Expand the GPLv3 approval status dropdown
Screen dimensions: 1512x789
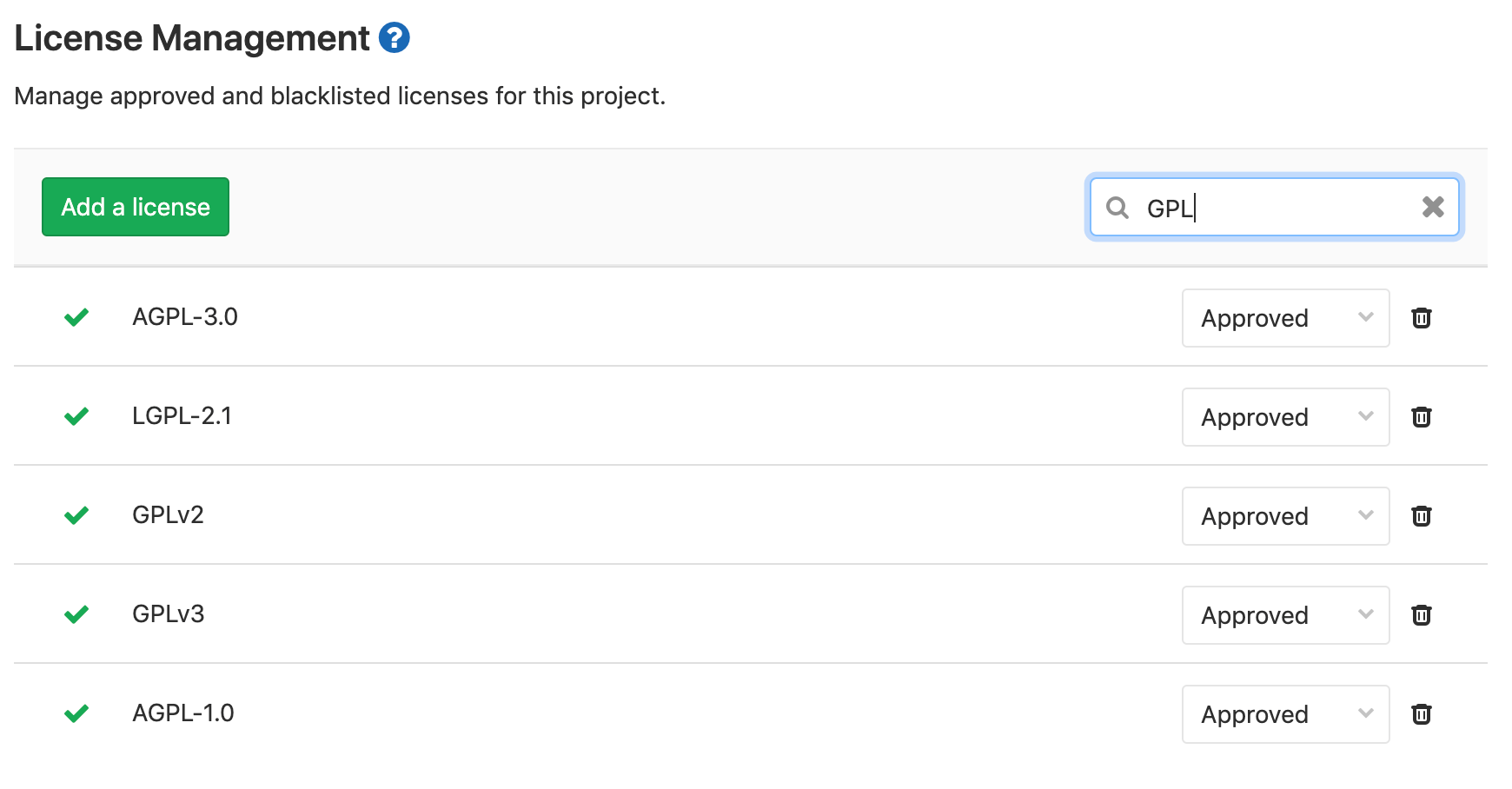point(1285,615)
